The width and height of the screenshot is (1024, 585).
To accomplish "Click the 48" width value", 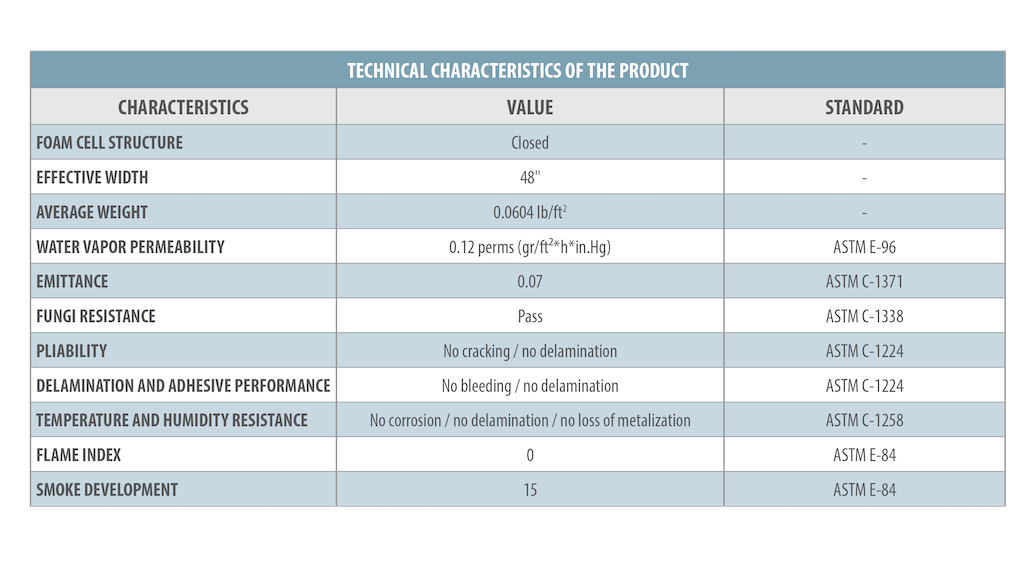I will tap(530, 178).
